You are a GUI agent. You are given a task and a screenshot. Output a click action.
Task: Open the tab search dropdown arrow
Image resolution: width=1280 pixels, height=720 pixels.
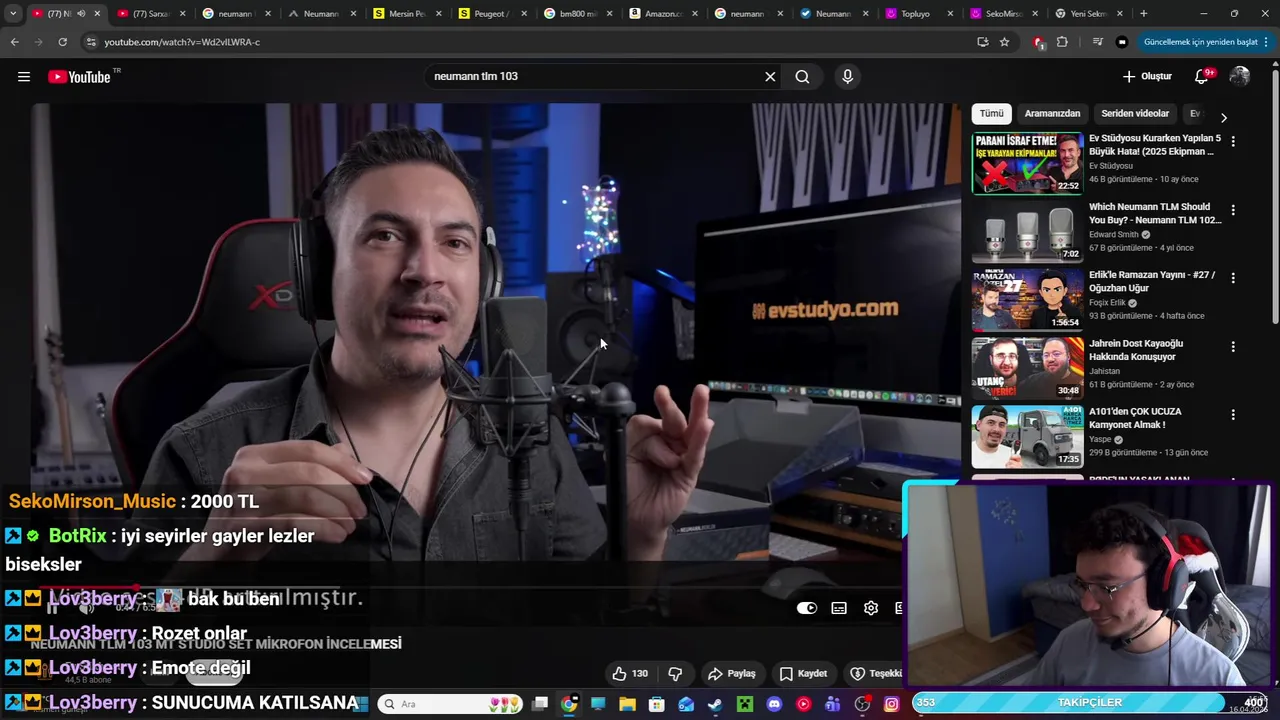pyautogui.click(x=12, y=14)
